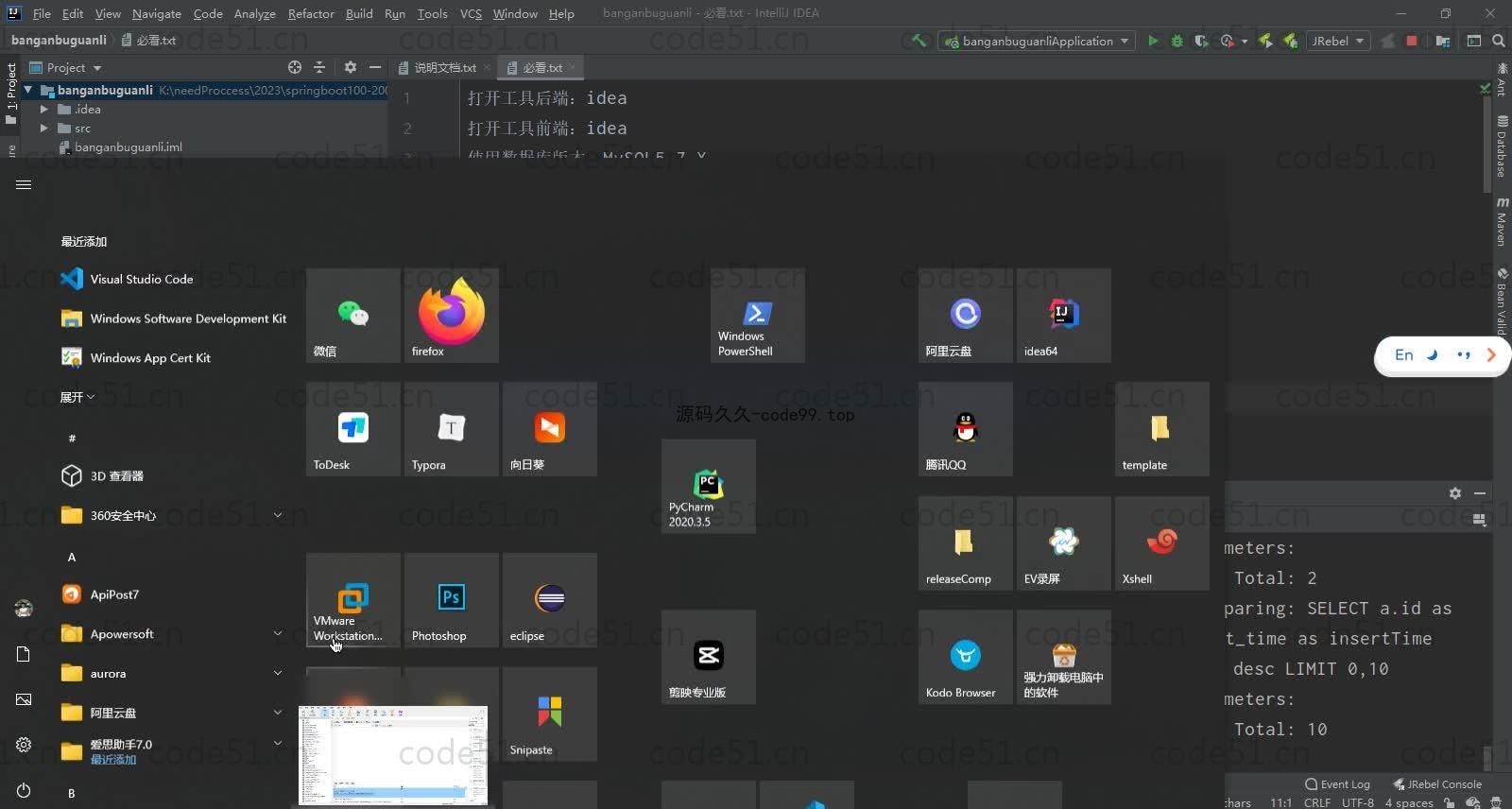
Task: Launch the idea64 tile
Action: click(1064, 316)
